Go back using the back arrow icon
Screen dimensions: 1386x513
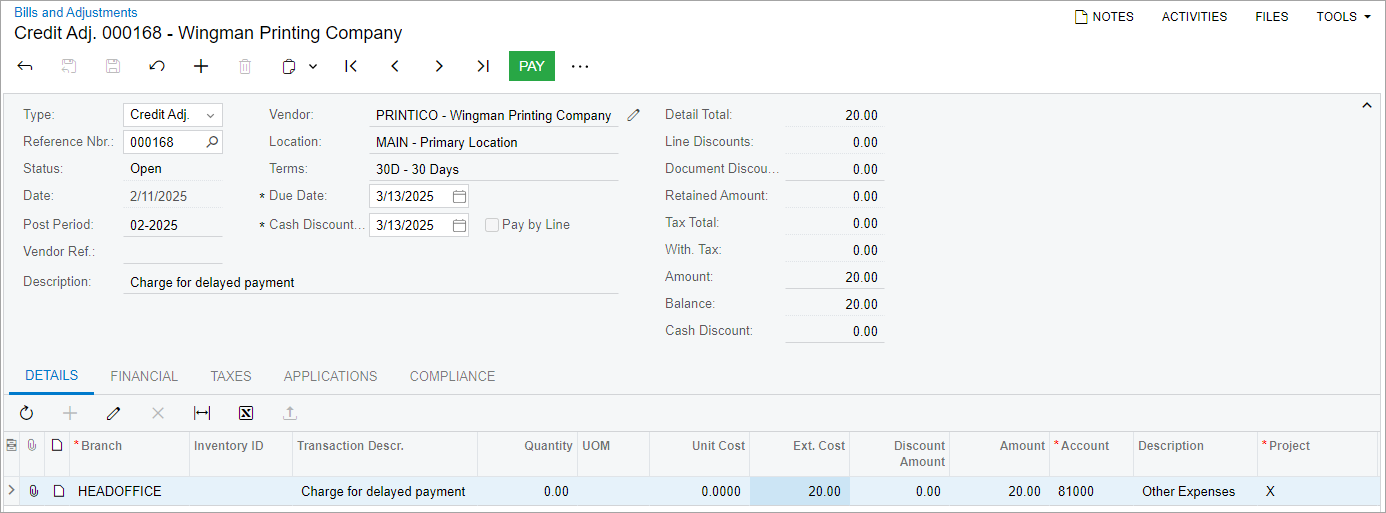click(x=26, y=66)
